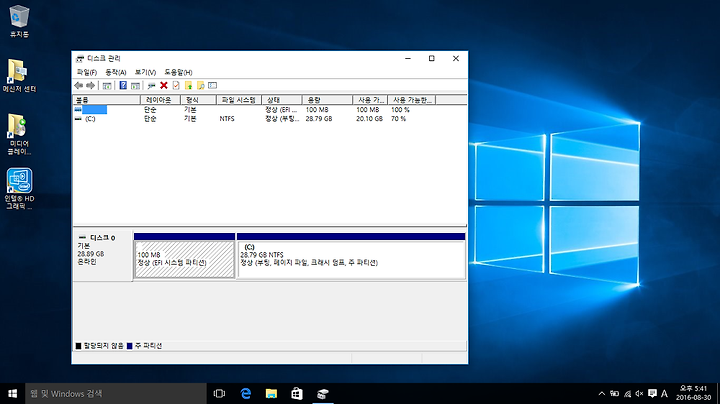
Task: Click the clock showing 오후 5:41
Action: [693, 393]
